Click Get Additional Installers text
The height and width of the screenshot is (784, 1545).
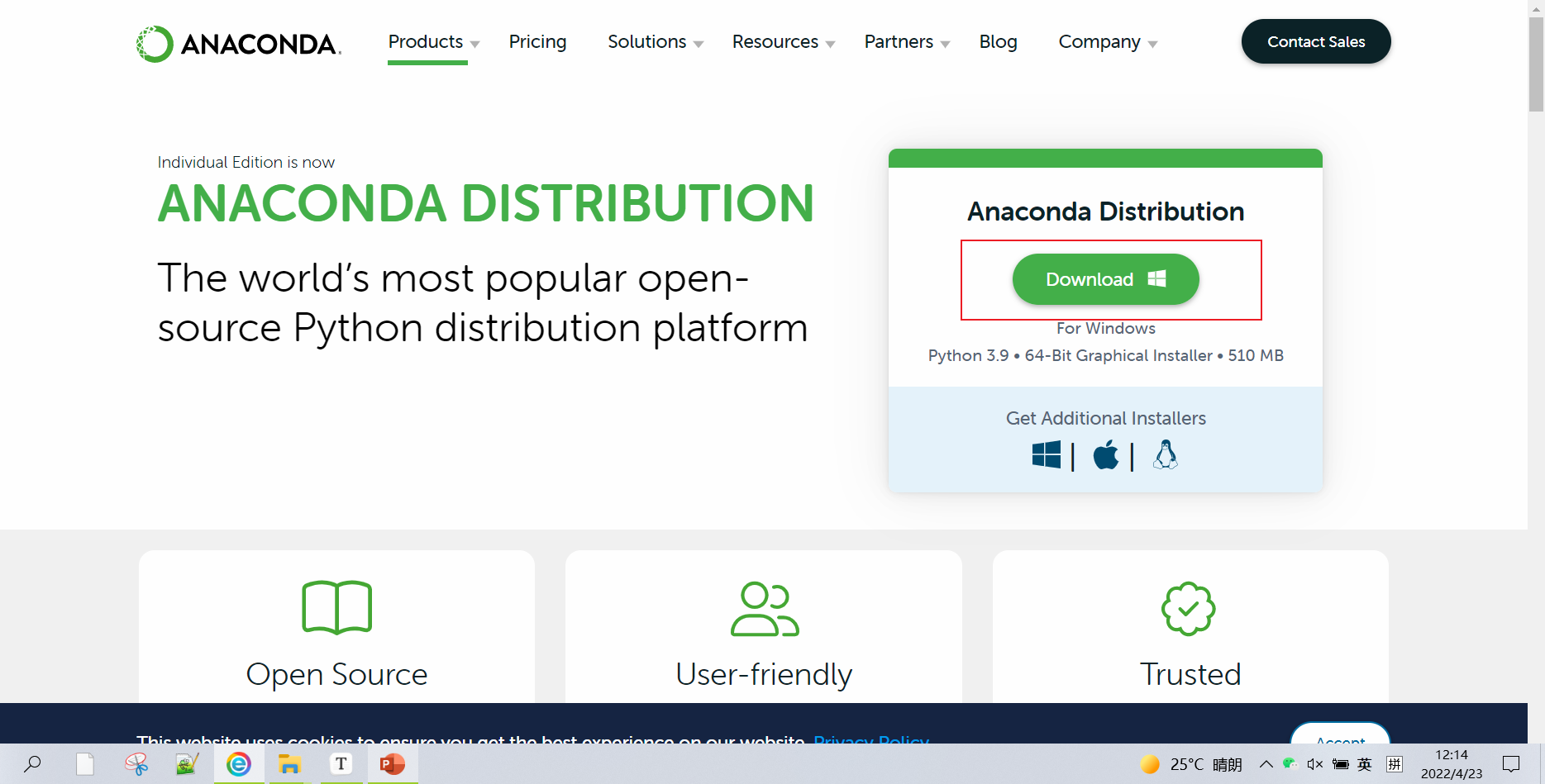click(1105, 418)
